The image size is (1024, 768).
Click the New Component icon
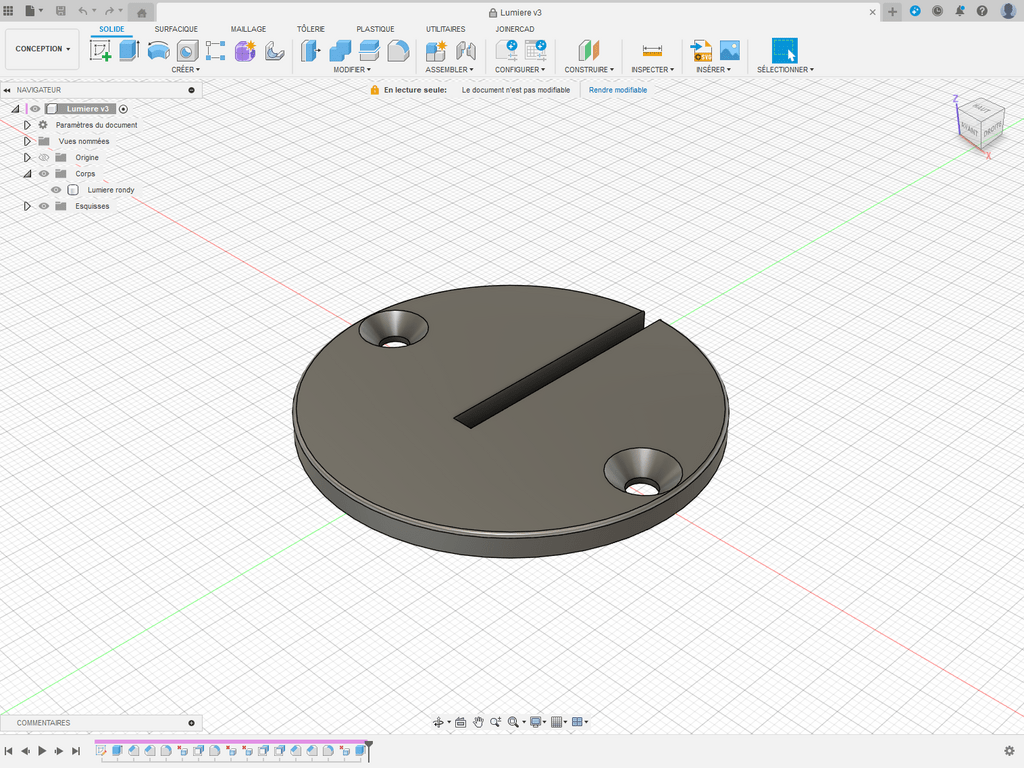[436, 50]
